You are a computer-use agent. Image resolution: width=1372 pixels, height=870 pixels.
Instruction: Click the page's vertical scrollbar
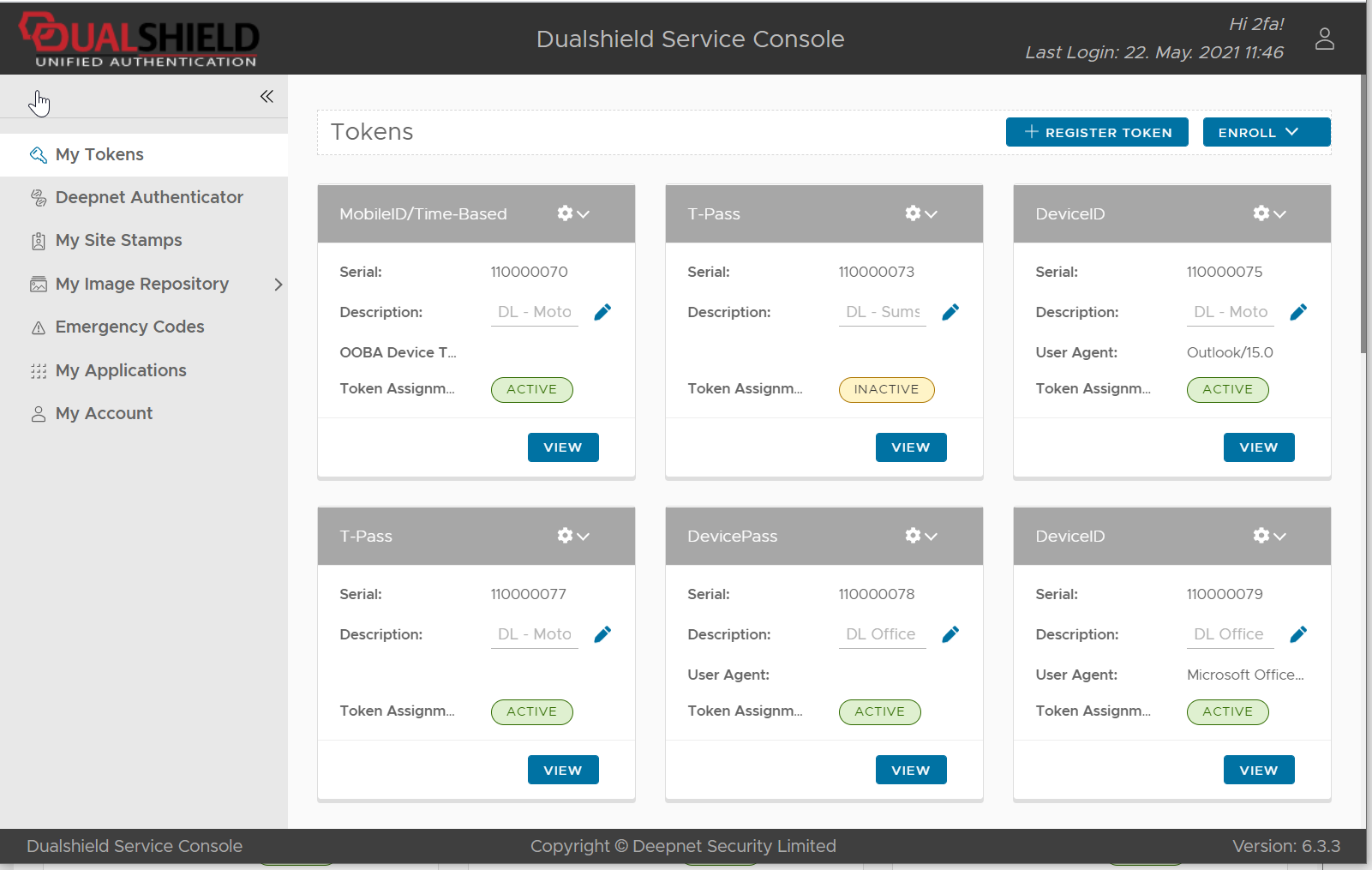tap(1363, 214)
